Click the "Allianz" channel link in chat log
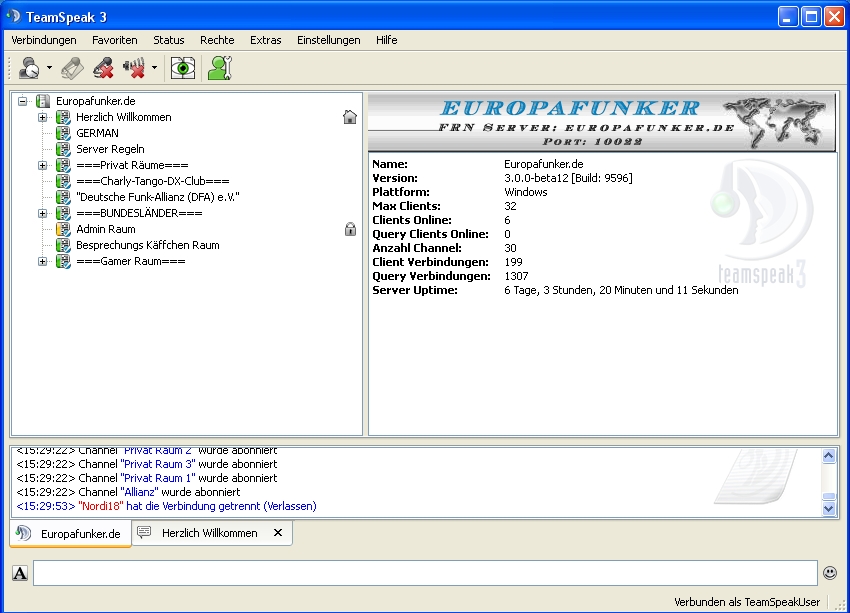This screenshot has width=850, height=613. [140, 493]
